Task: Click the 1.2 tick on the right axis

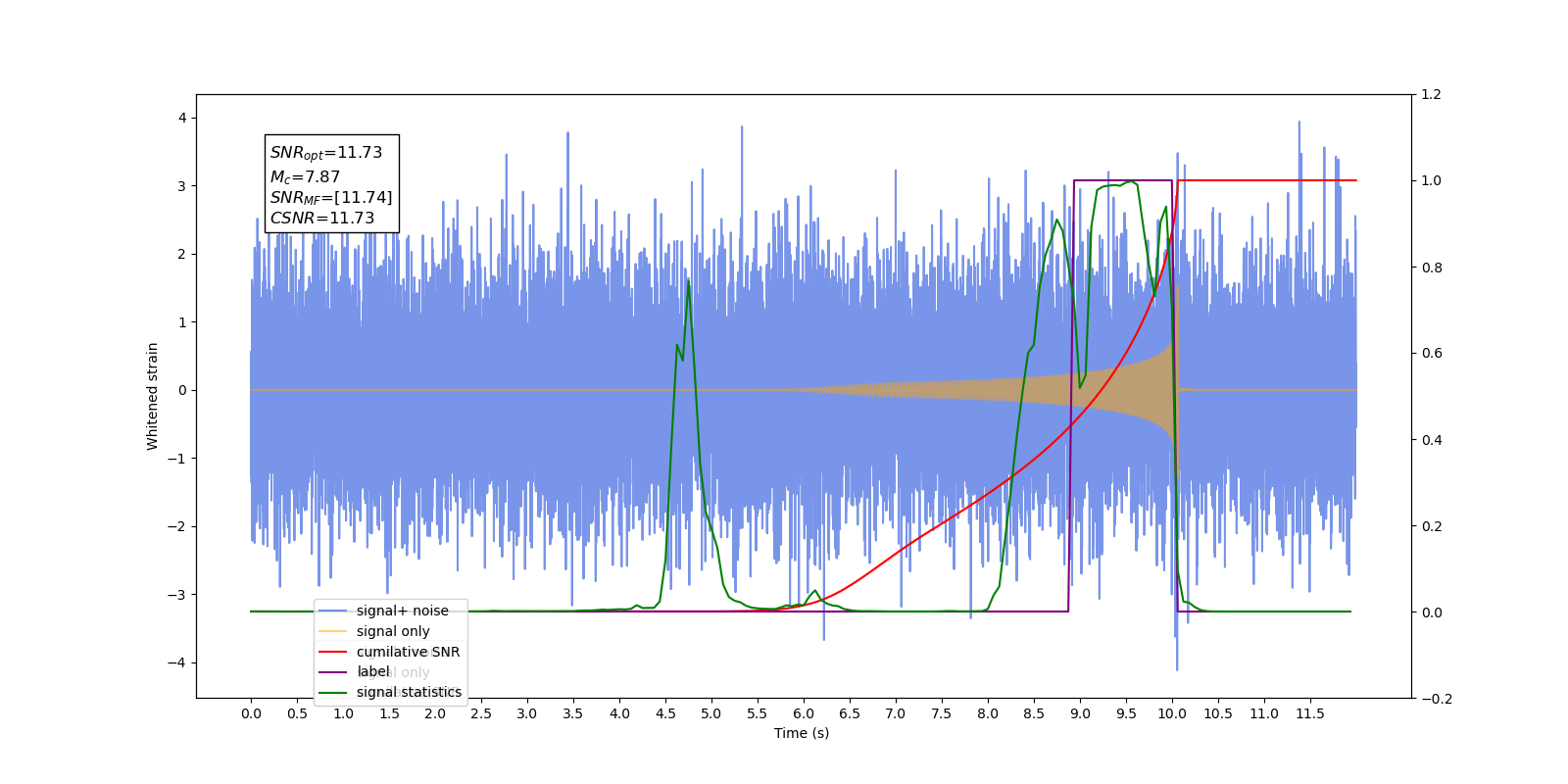Action: pos(1432,94)
